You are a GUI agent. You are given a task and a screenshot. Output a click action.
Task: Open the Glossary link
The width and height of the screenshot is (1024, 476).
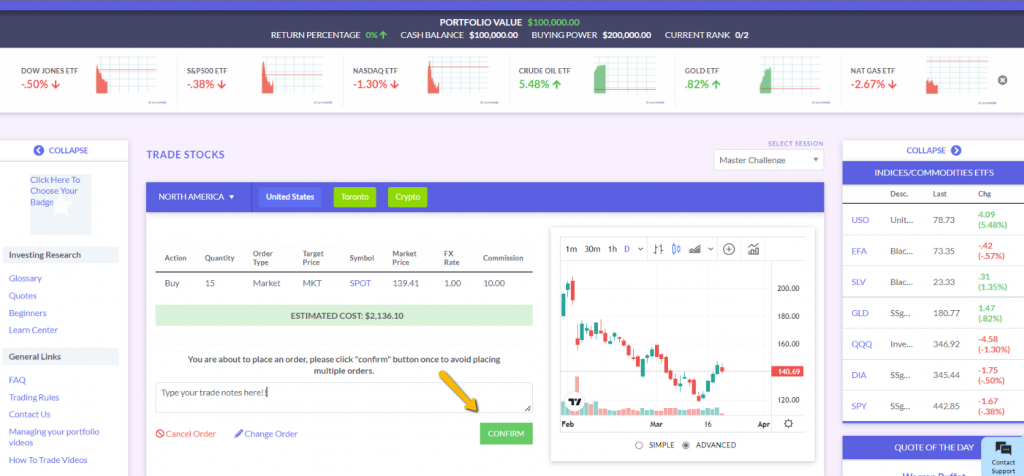coord(25,278)
